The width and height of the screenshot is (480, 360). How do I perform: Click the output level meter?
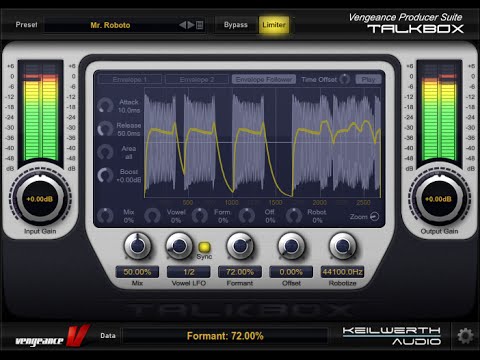439,113
